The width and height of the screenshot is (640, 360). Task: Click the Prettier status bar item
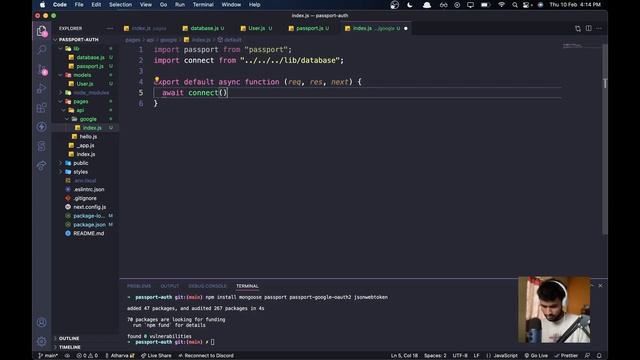coord(566,356)
